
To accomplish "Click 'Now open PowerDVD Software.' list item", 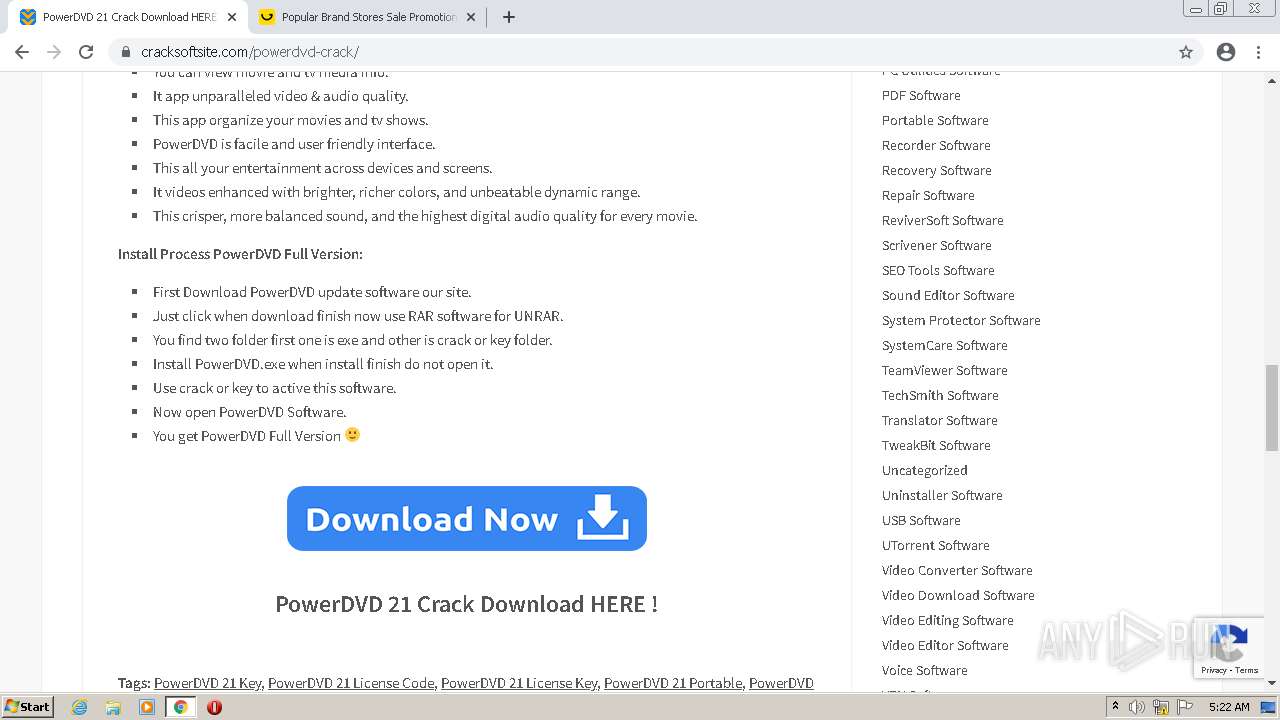I will (x=250, y=412).
